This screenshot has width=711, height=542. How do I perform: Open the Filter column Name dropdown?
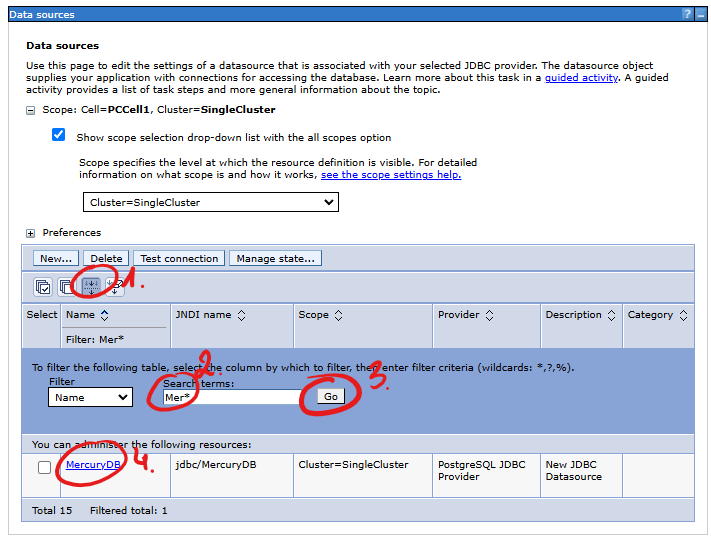pyautogui.click(x=91, y=397)
